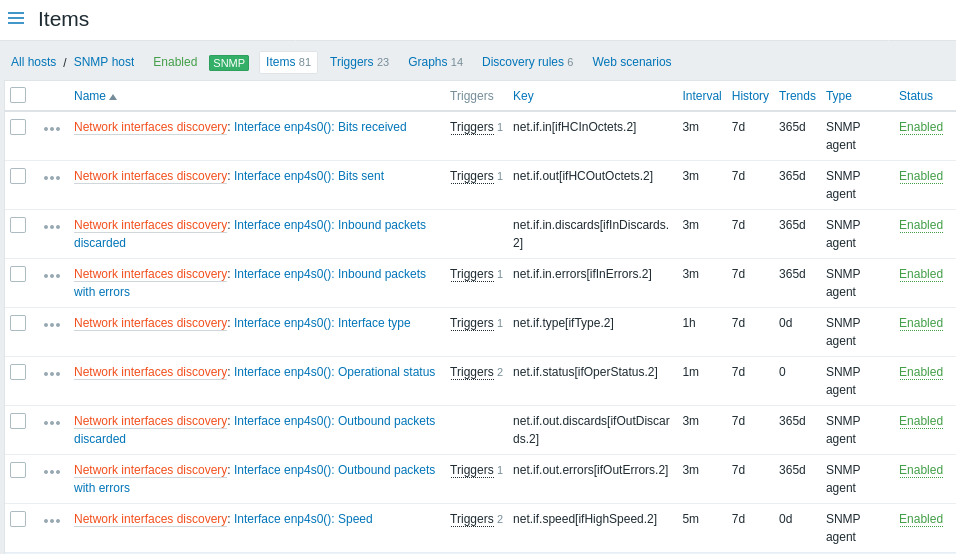The width and height of the screenshot is (956, 554).
Task: Open three-dot menu for Bits sent item
Action: point(52,178)
